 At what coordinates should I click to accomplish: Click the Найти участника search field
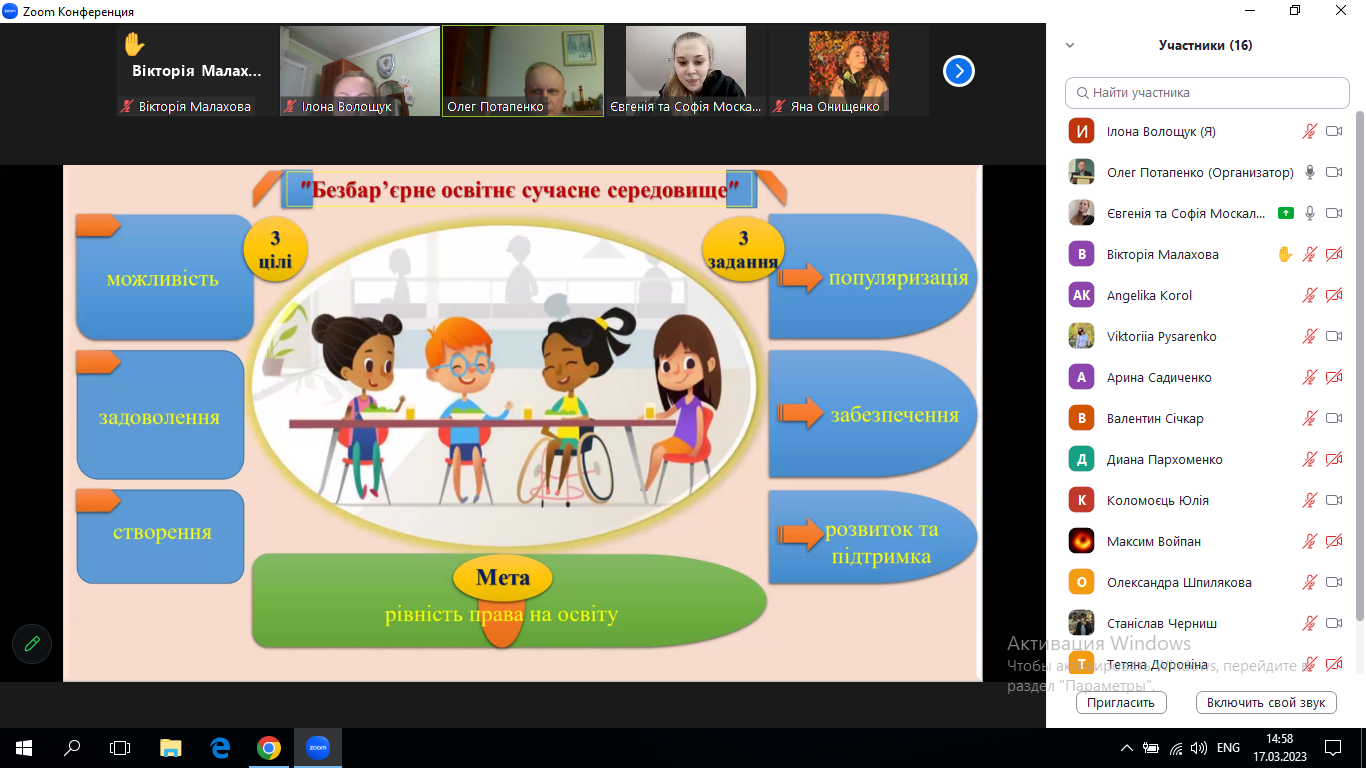click(1207, 92)
